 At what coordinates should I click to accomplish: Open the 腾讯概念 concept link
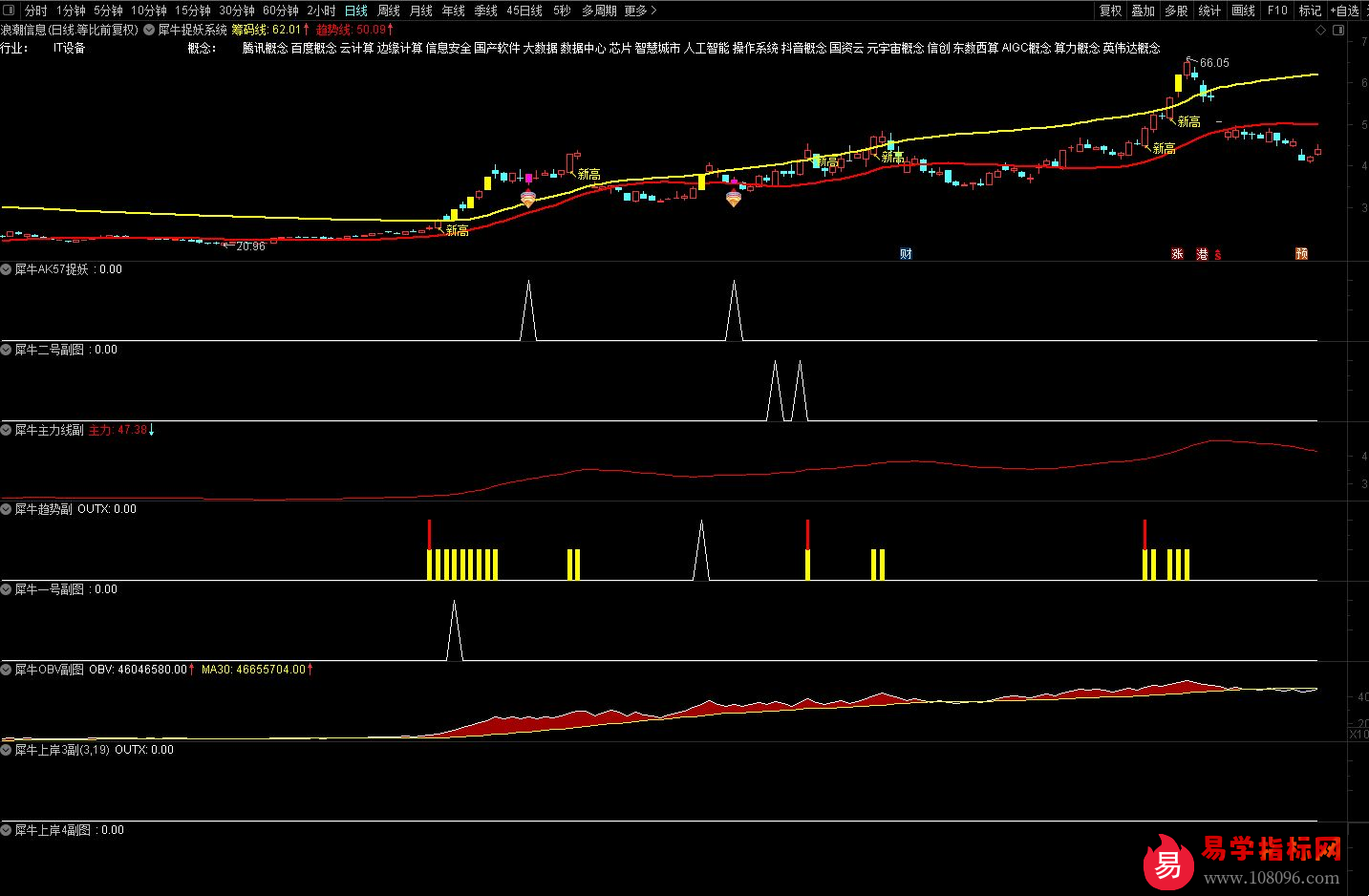tap(266, 48)
